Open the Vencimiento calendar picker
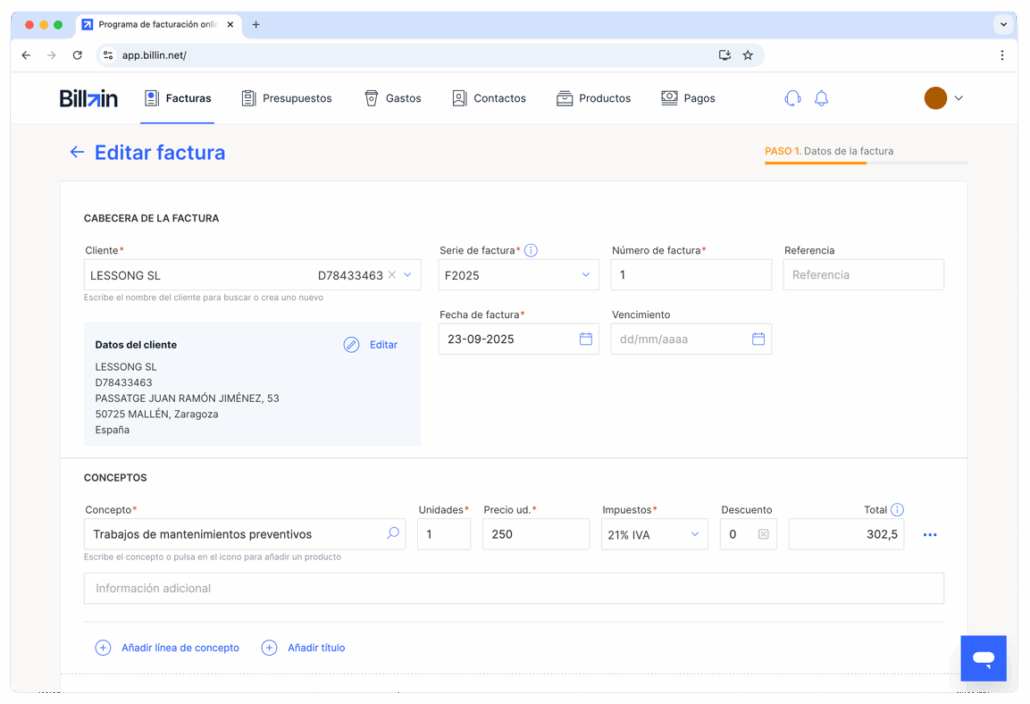This screenshot has width=1030, height=704. coord(758,339)
